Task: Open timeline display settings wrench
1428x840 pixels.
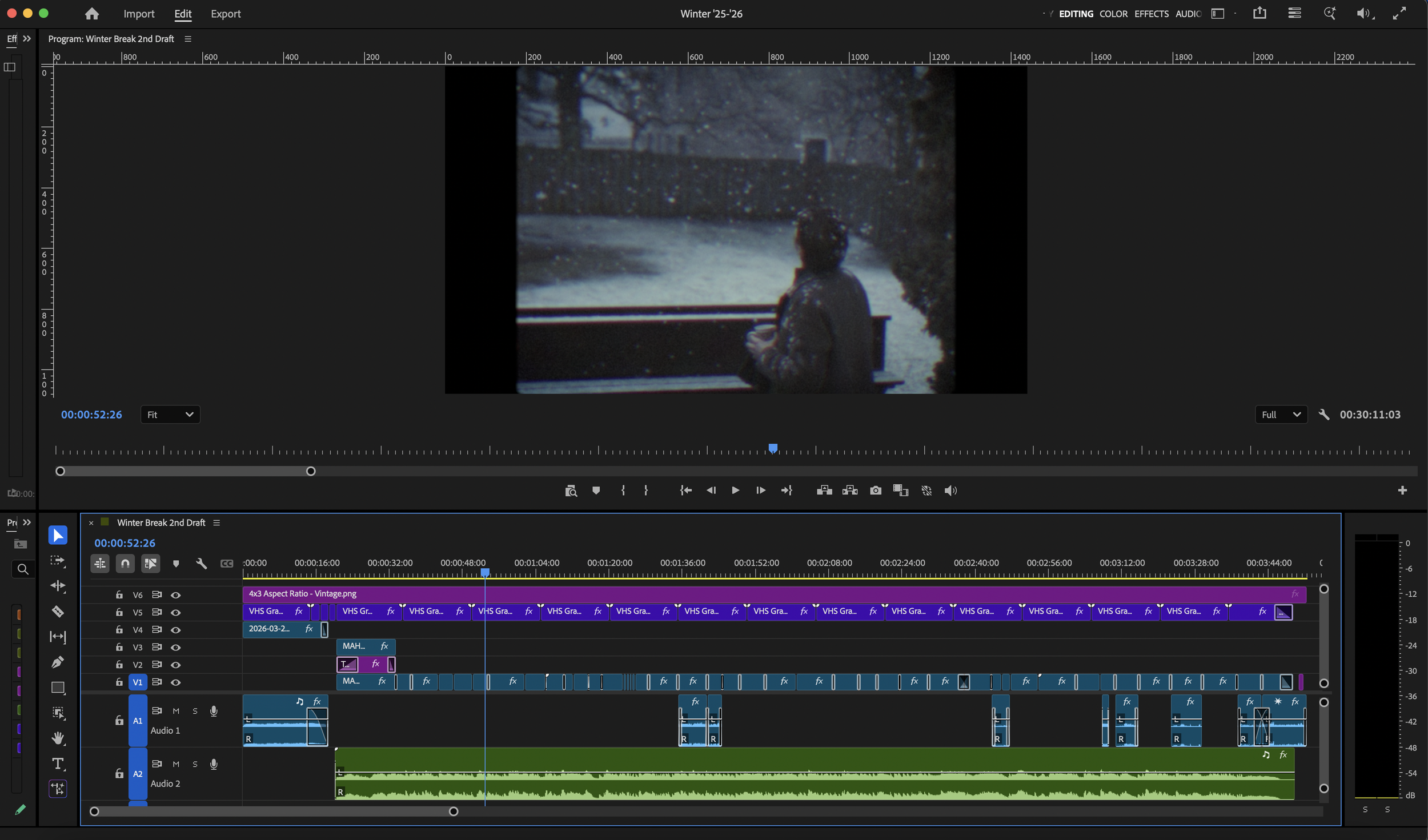Action: point(201,564)
